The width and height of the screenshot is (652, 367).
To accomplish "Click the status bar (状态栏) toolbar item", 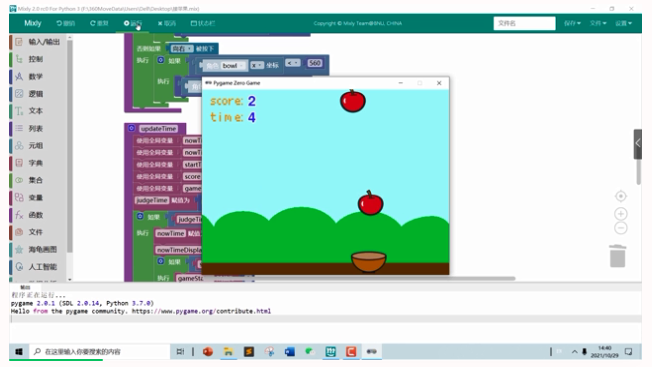I will (203, 23).
